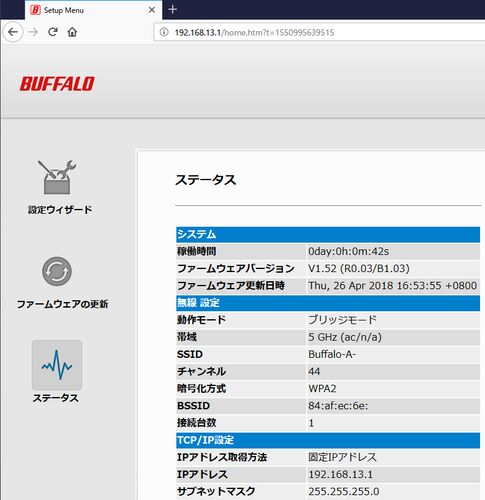Click the チャンネル row label
Image resolution: width=485 pixels, height=500 pixels.
201,371
